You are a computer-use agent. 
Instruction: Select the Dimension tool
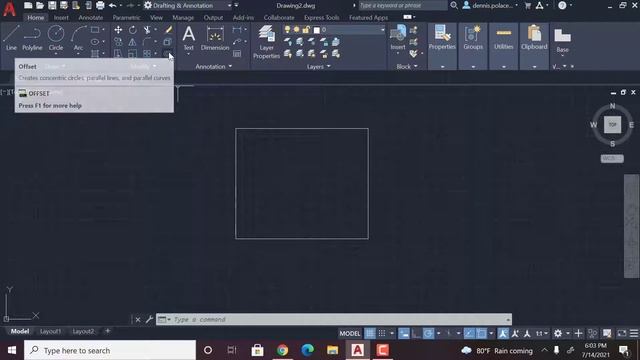[215, 38]
